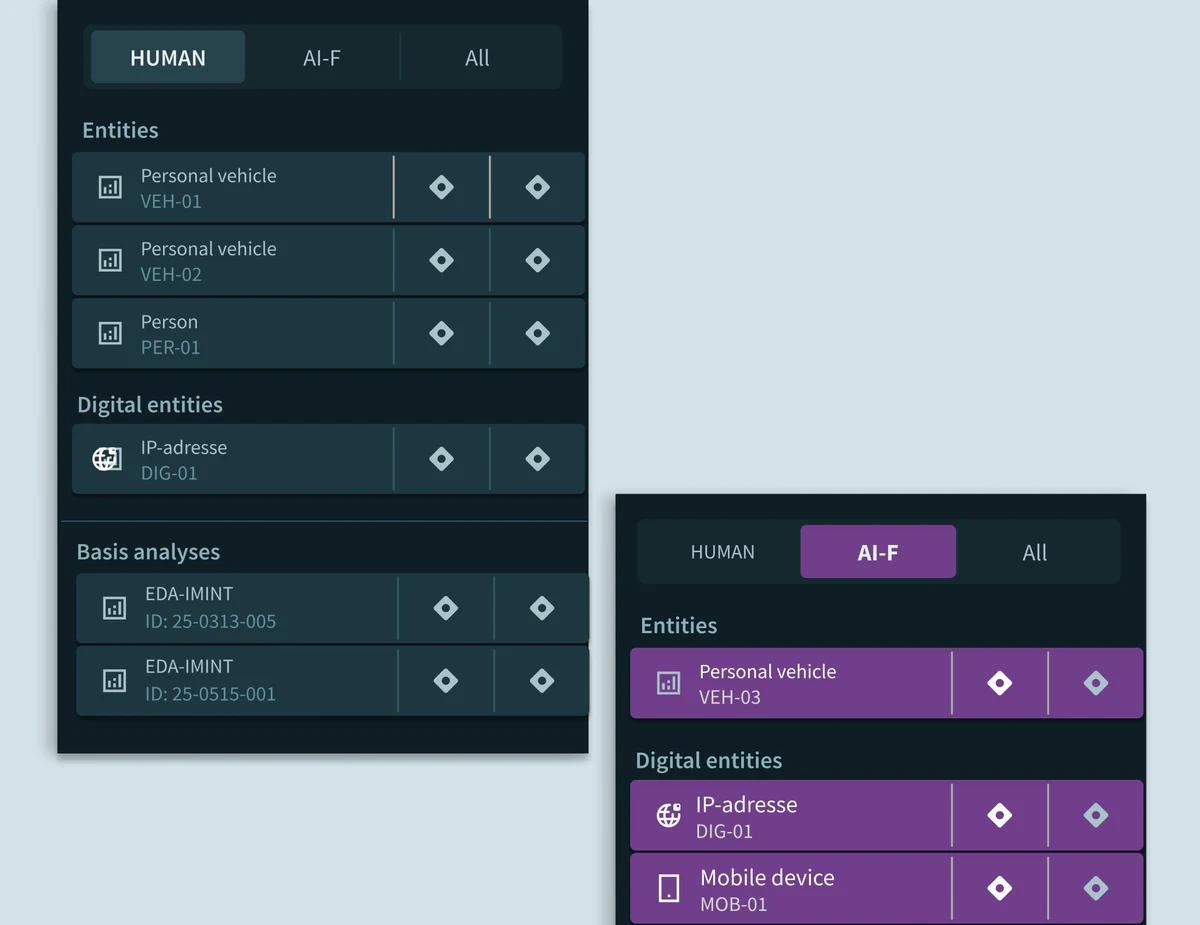Screen dimensions: 1200x925
Task: Open the All tab in left panel
Action: pos(477,57)
